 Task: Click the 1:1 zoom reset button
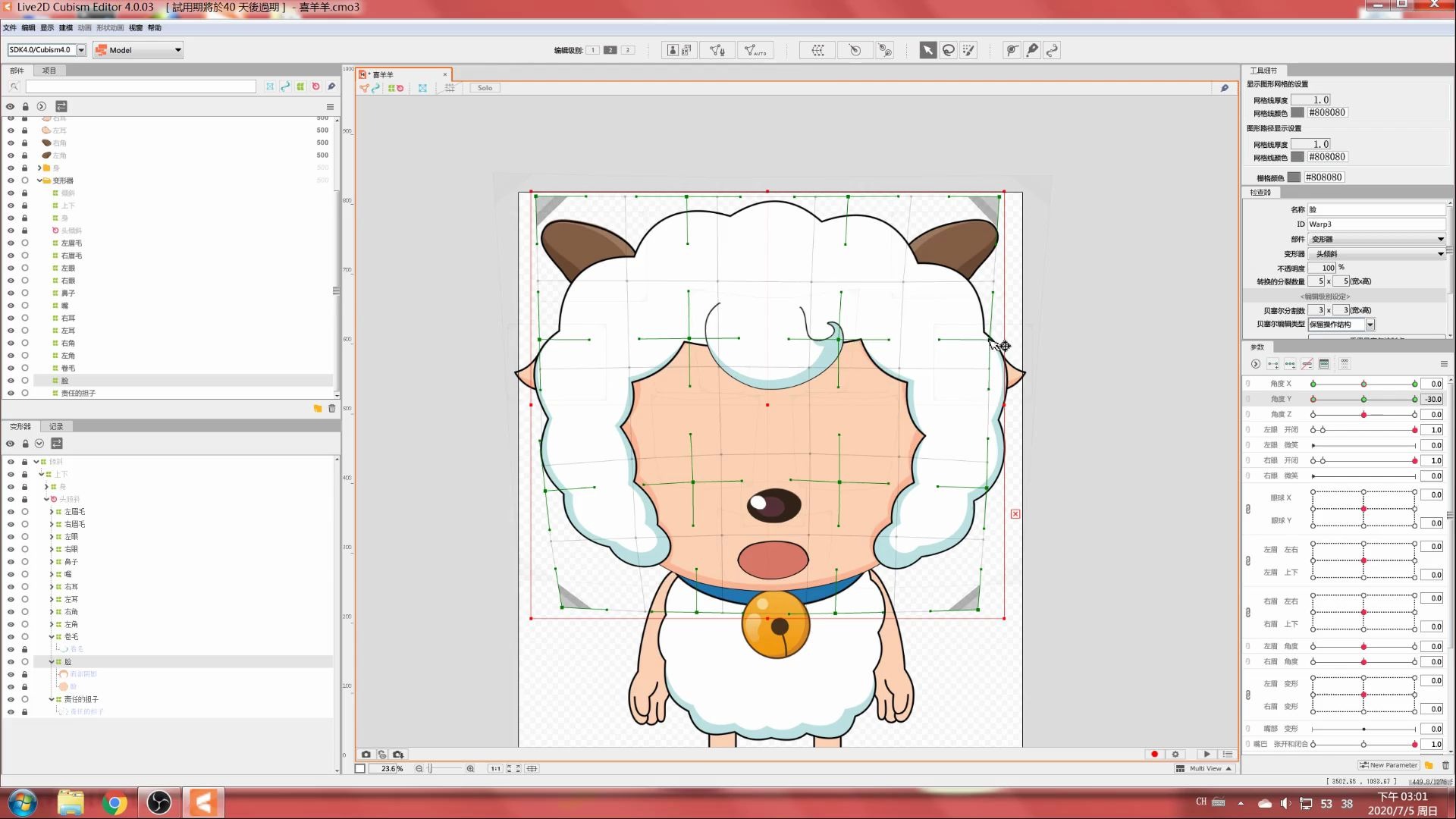pyautogui.click(x=495, y=769)
